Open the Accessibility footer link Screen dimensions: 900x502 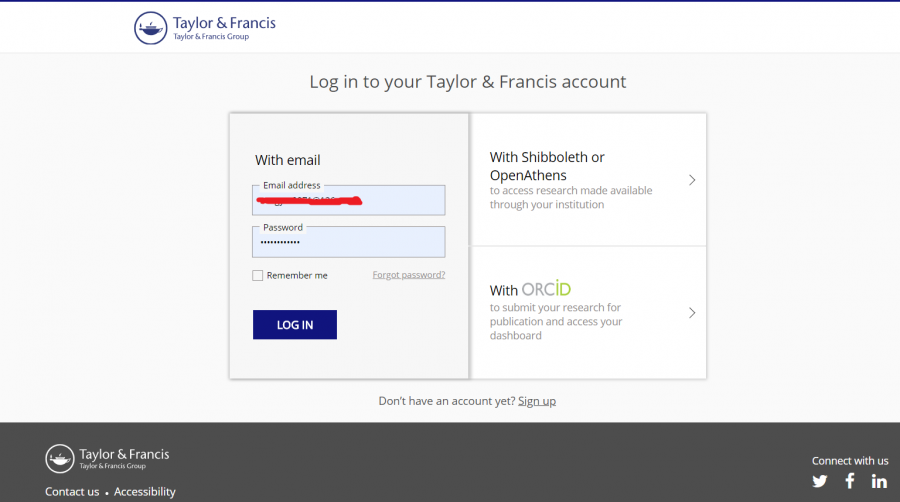click(x=145, y=492)
